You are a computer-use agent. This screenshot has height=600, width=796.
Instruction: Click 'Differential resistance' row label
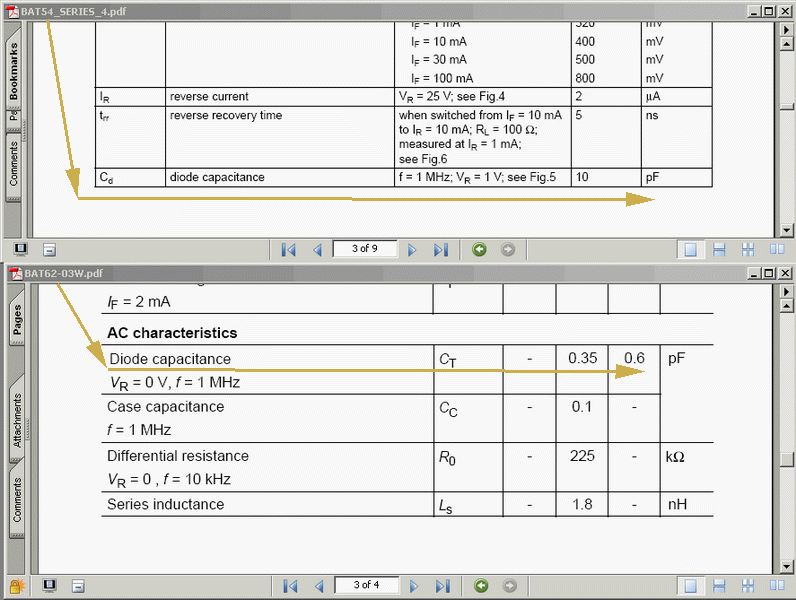pos(178,456)
